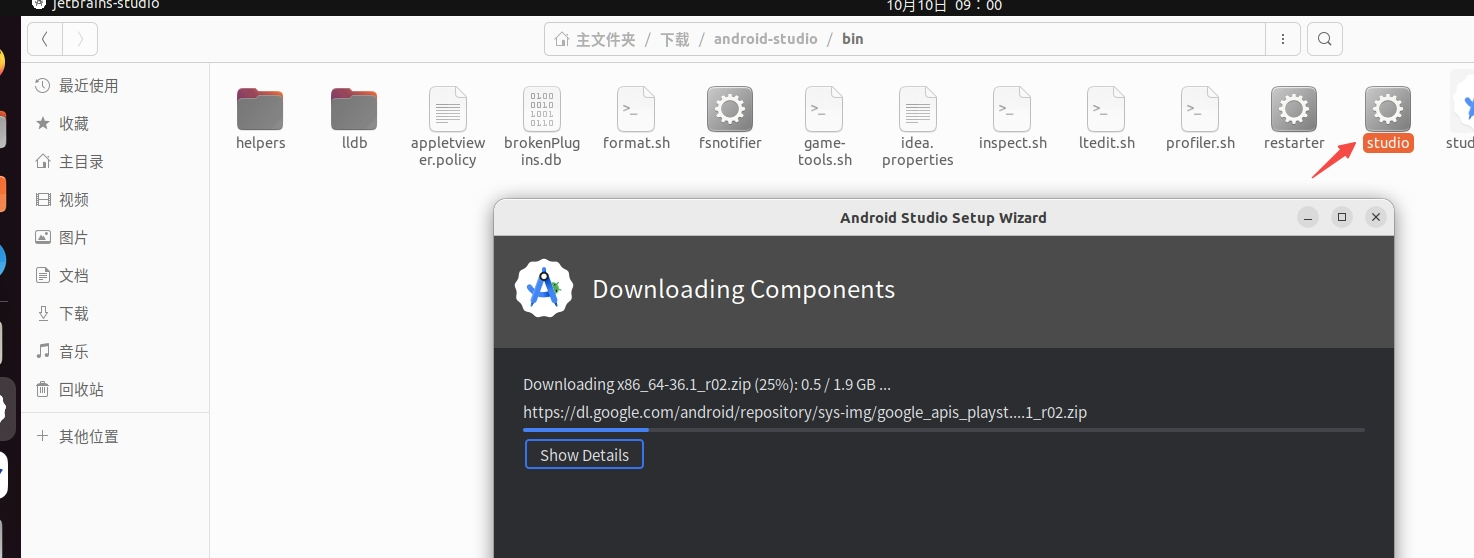This screenshot has width=1474, height=558.
Task: Navigate to 主文件夹 in path bar
Action: pyautogui.click(x=595, y=39)
